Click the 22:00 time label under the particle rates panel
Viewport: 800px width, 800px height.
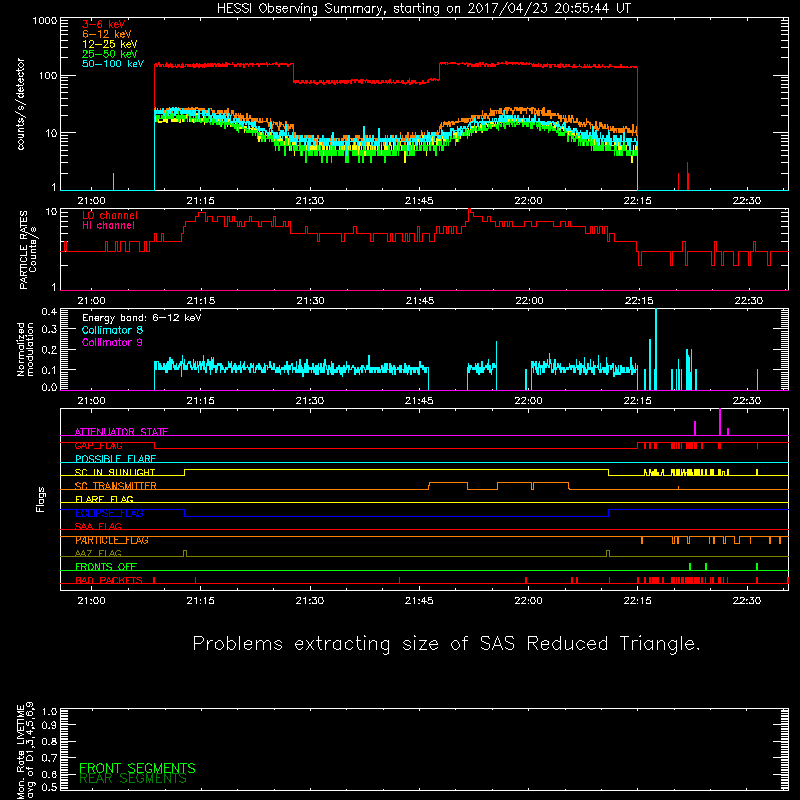click(x=529, y=301)
